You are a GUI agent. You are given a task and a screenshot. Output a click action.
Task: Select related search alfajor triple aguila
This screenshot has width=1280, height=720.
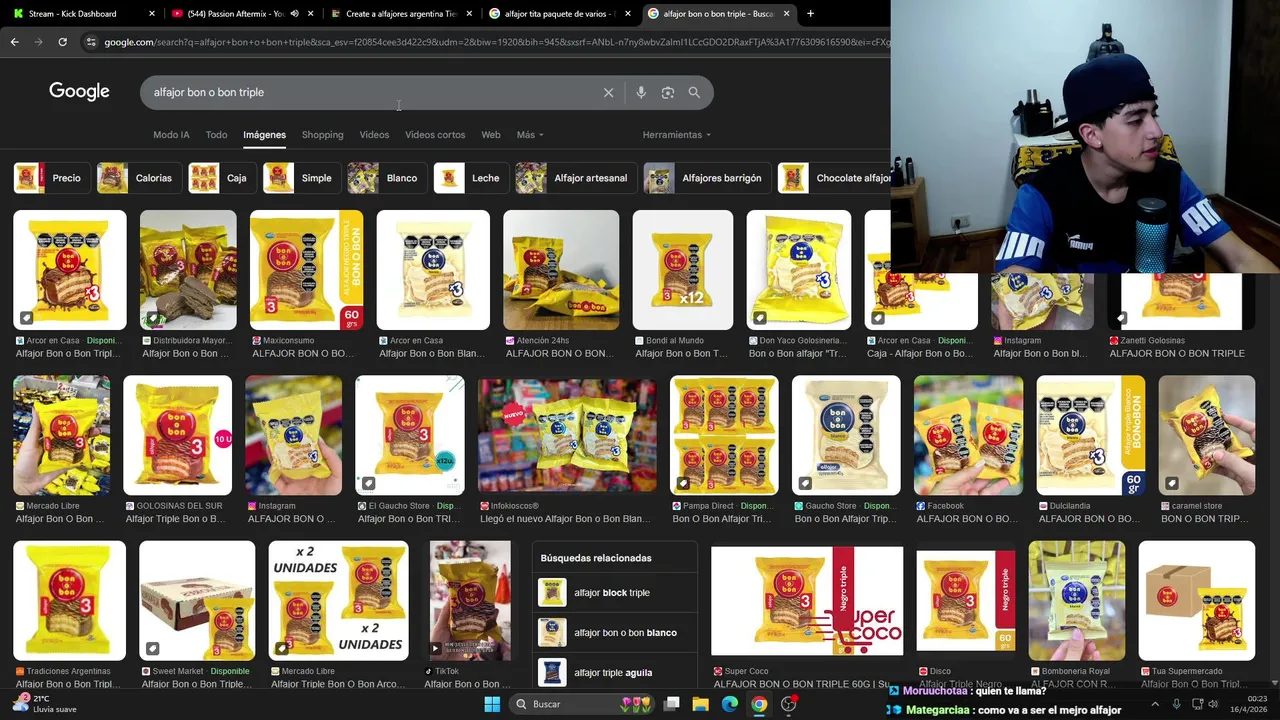point(615,673)
